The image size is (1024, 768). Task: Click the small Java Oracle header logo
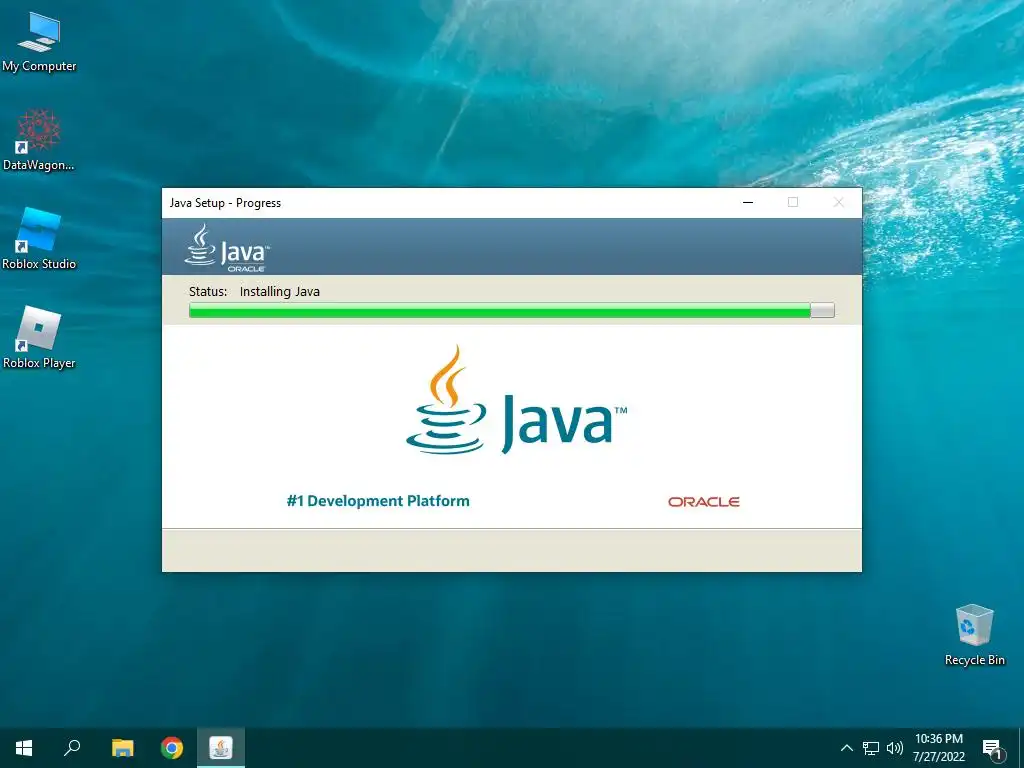pyautogui.click(x=227, y=248)
